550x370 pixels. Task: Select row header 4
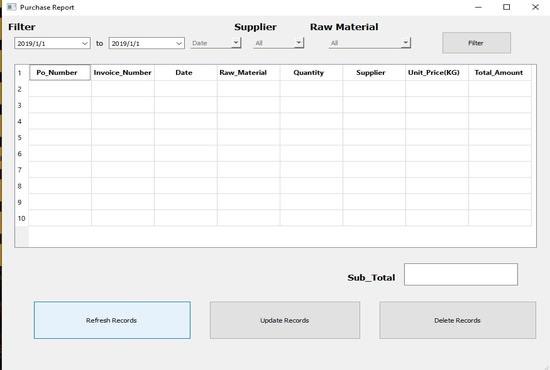pos(22,121)
